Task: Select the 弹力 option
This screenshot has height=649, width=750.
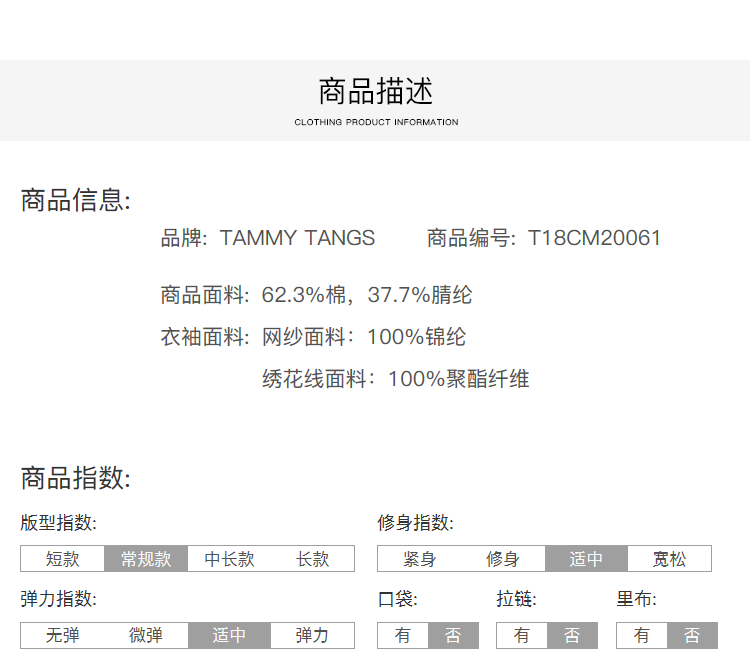Action: [312, 635]
